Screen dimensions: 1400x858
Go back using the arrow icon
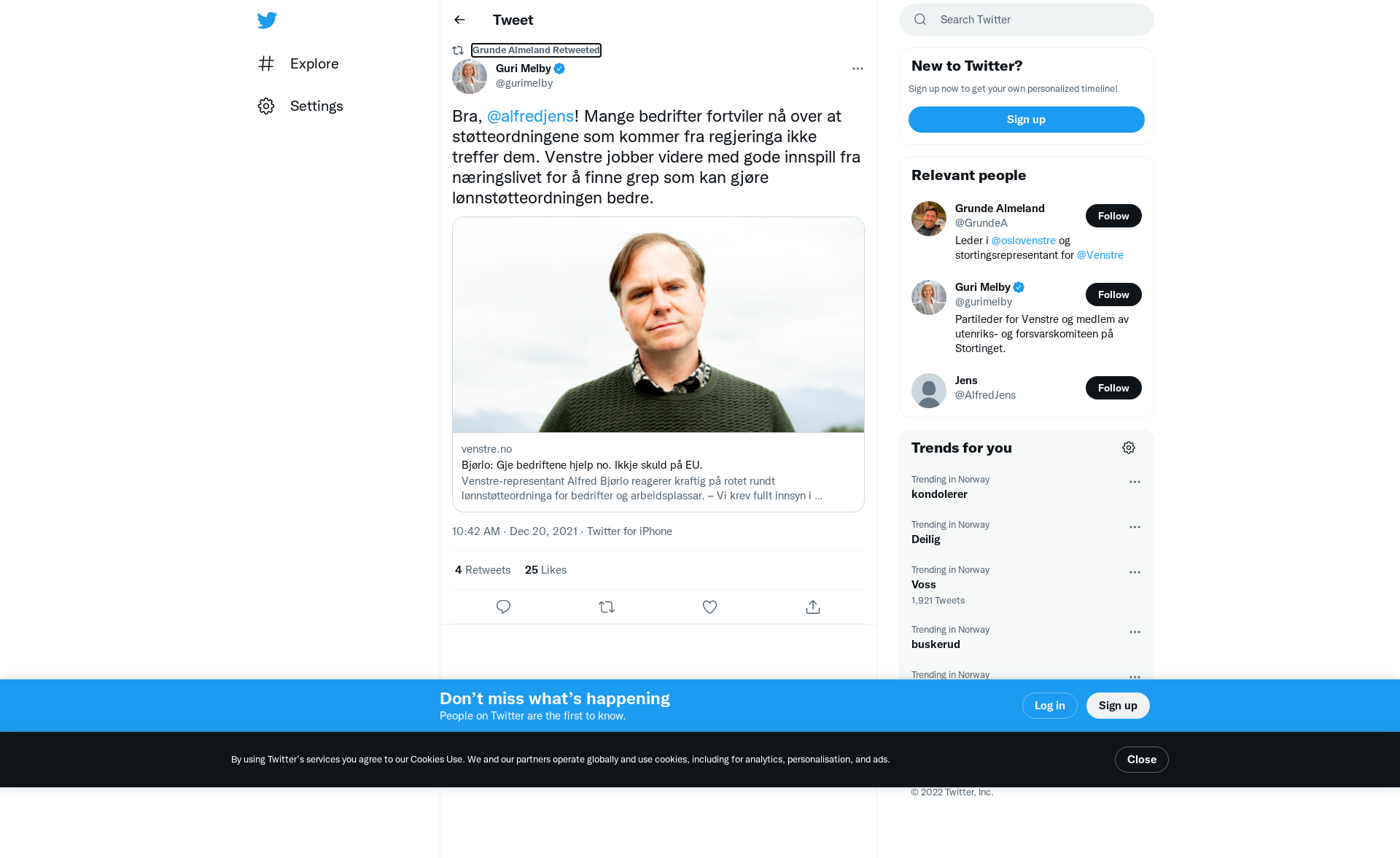(459, 20)
